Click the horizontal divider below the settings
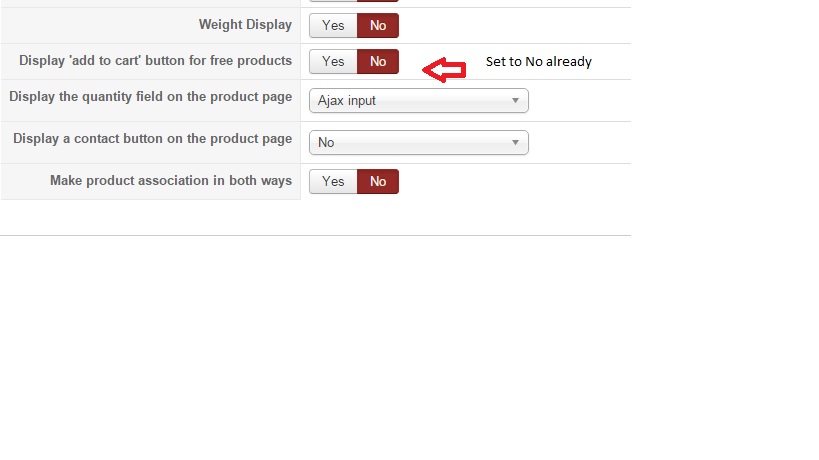Screen dimensions: 819x460 pyautogui.click(x=315, y=236)
